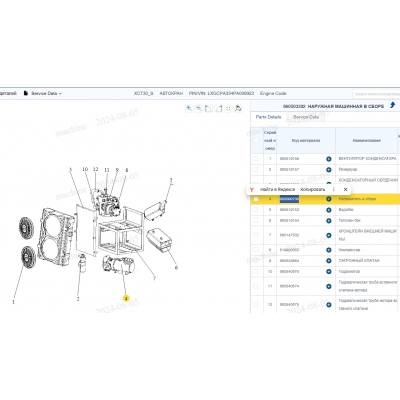The image size is (400, 400).
Task: Click the Service Data document icon
Action: 26,93
